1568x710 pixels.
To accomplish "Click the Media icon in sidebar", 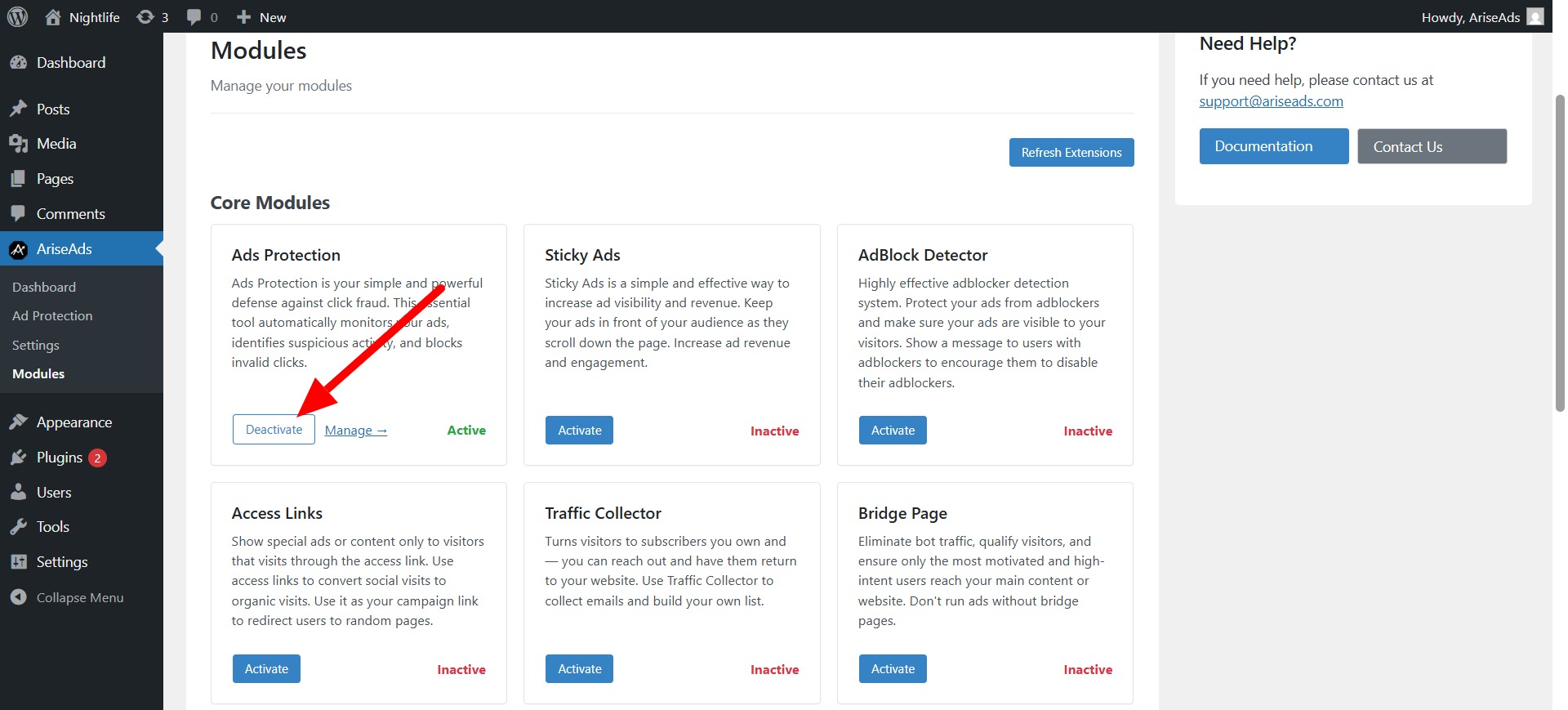I will [18, 144].
